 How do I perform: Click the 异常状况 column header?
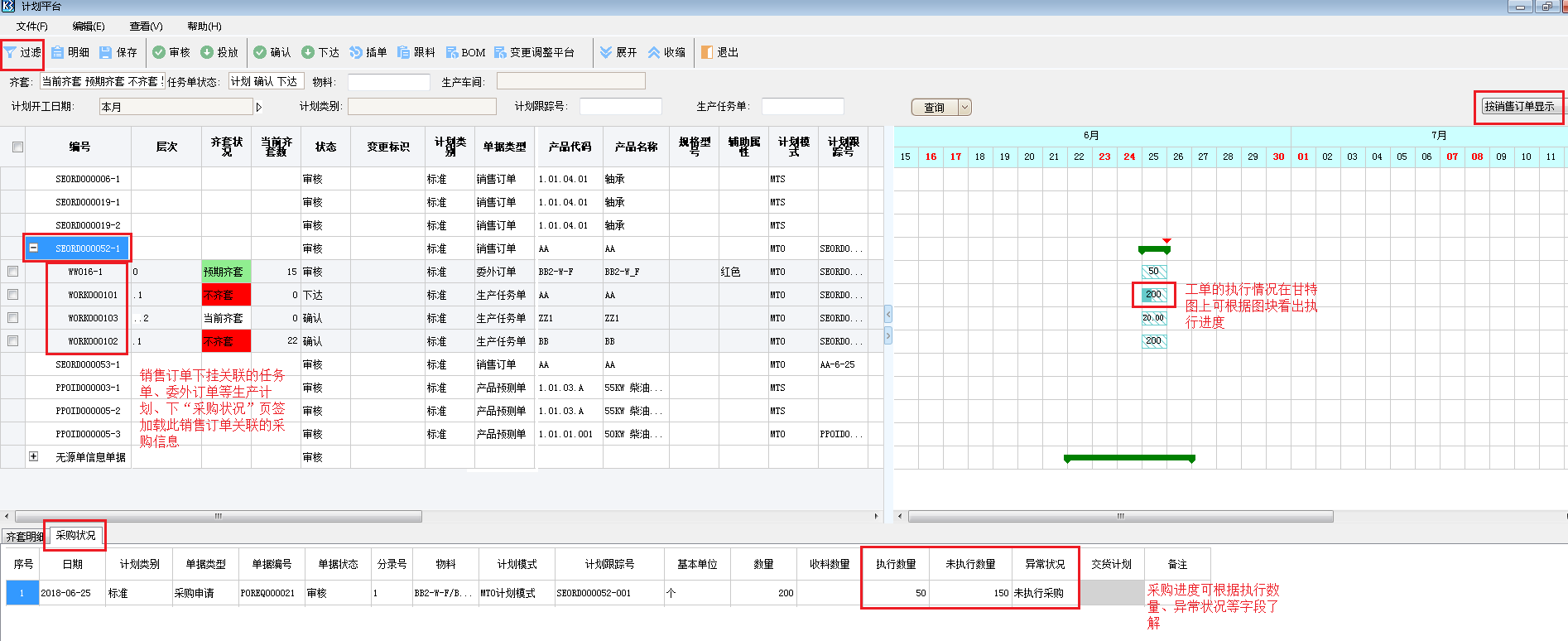tap(1045, 564)
